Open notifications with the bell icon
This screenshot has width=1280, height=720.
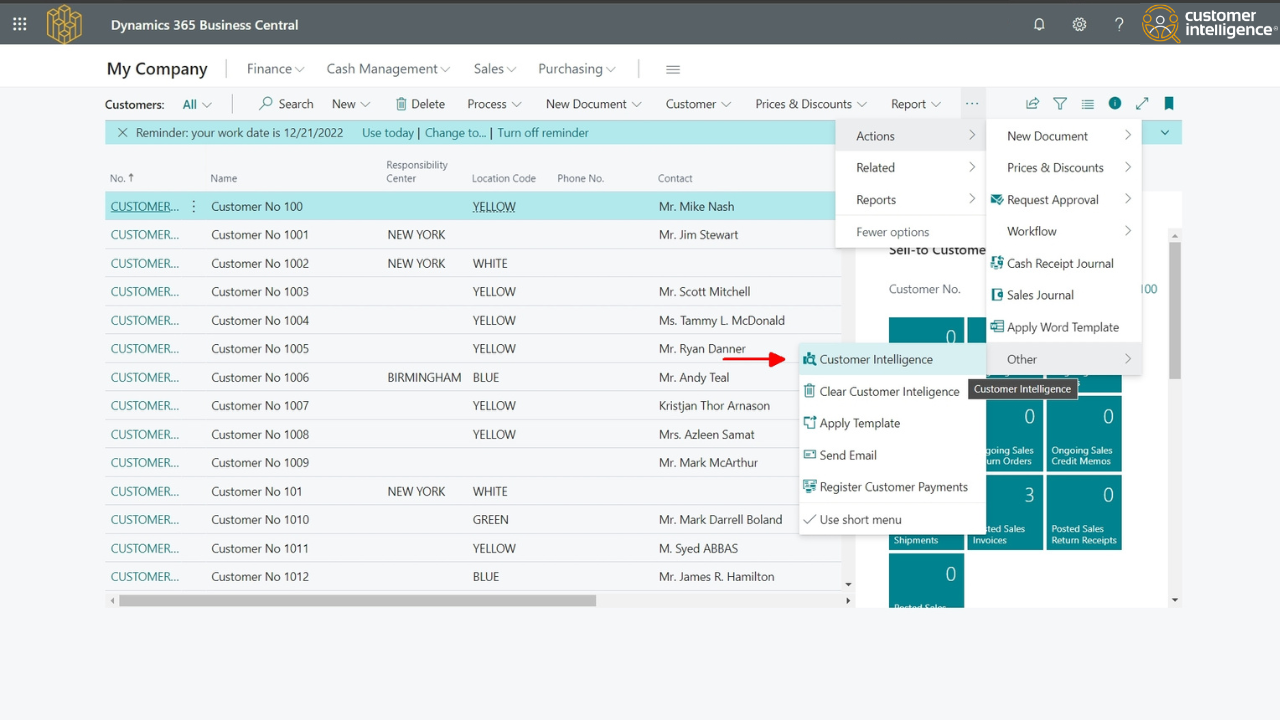pos(1039,24)
